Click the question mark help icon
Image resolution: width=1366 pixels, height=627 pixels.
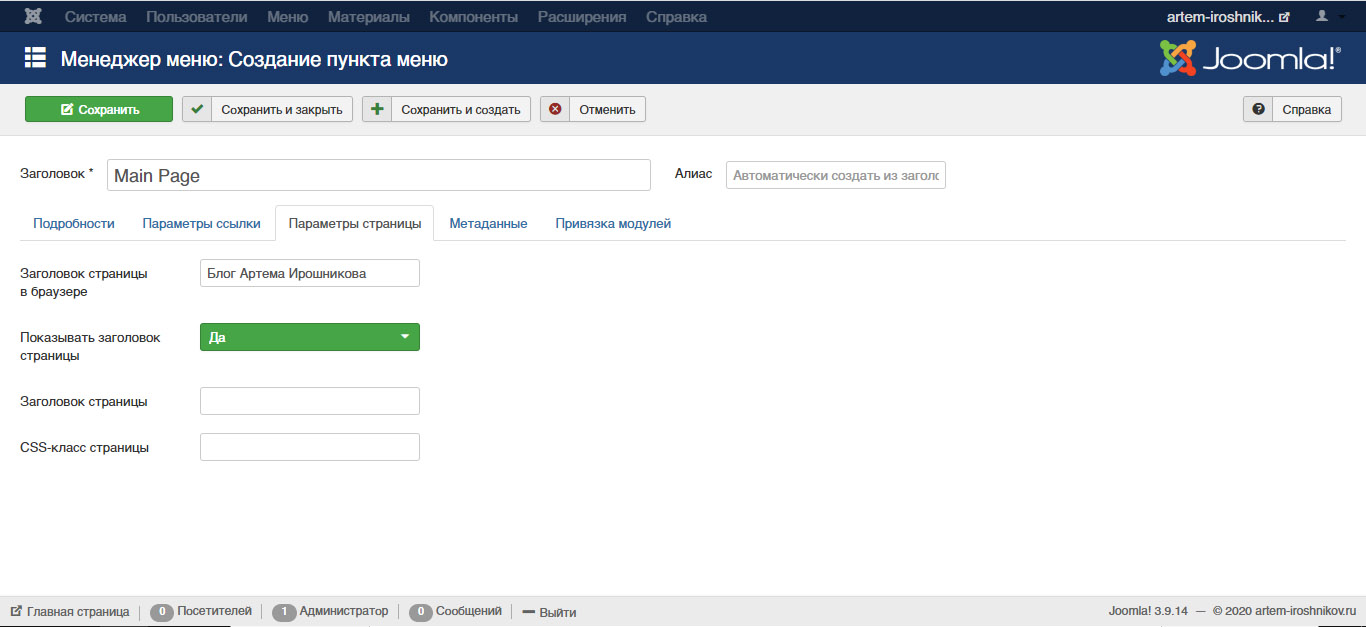pos(1258,110)
